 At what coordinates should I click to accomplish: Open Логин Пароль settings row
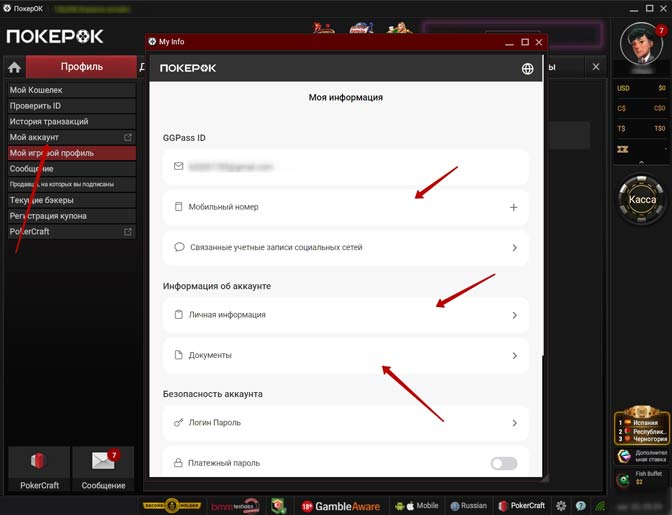point(345,423)
